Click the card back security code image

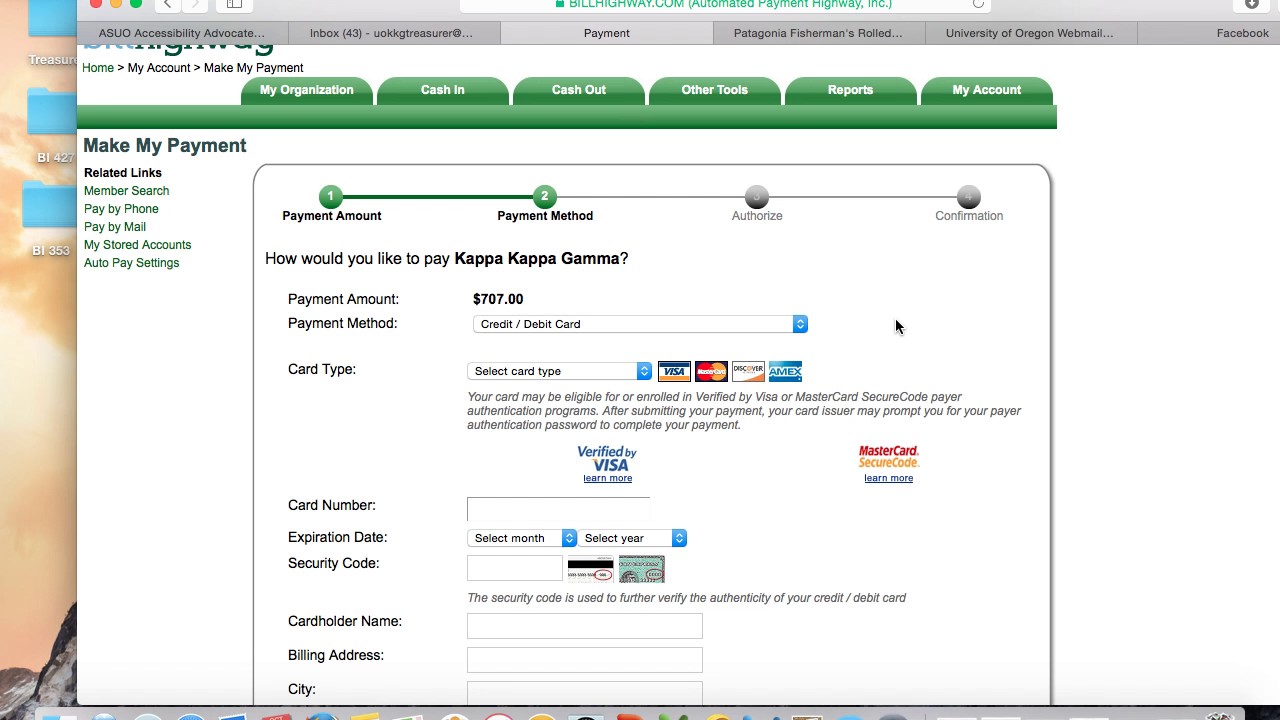click(590, 569)
